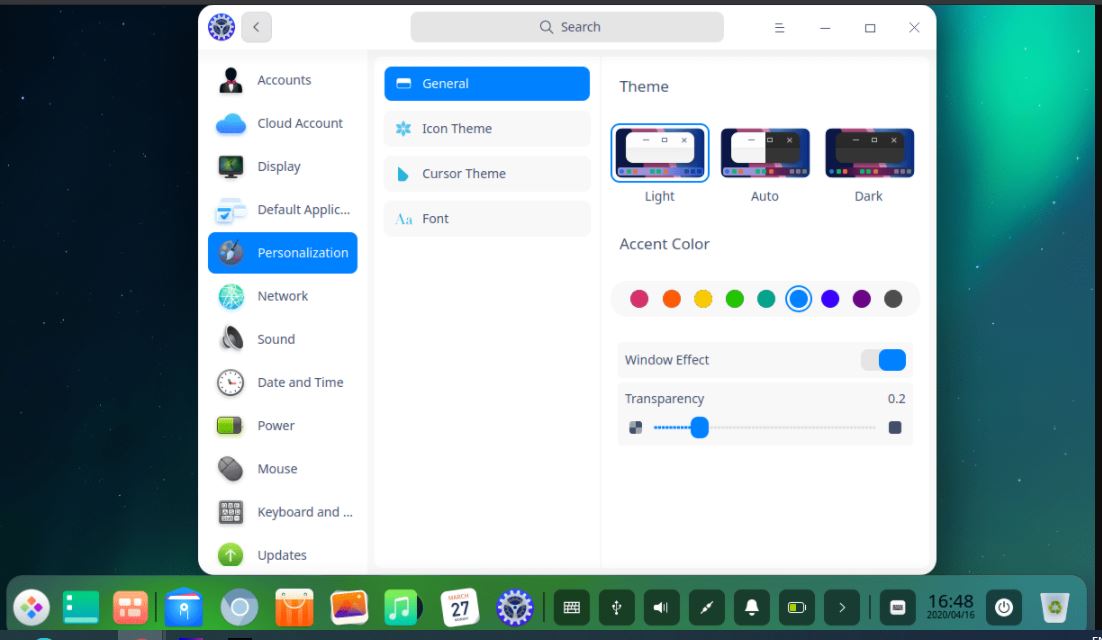Select the General tab

point(487,84)
